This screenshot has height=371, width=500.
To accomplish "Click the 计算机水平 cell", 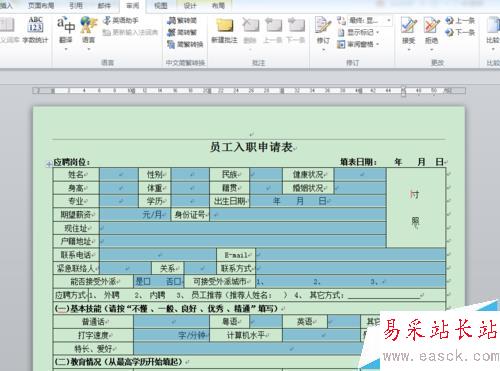I will (246, 335).
